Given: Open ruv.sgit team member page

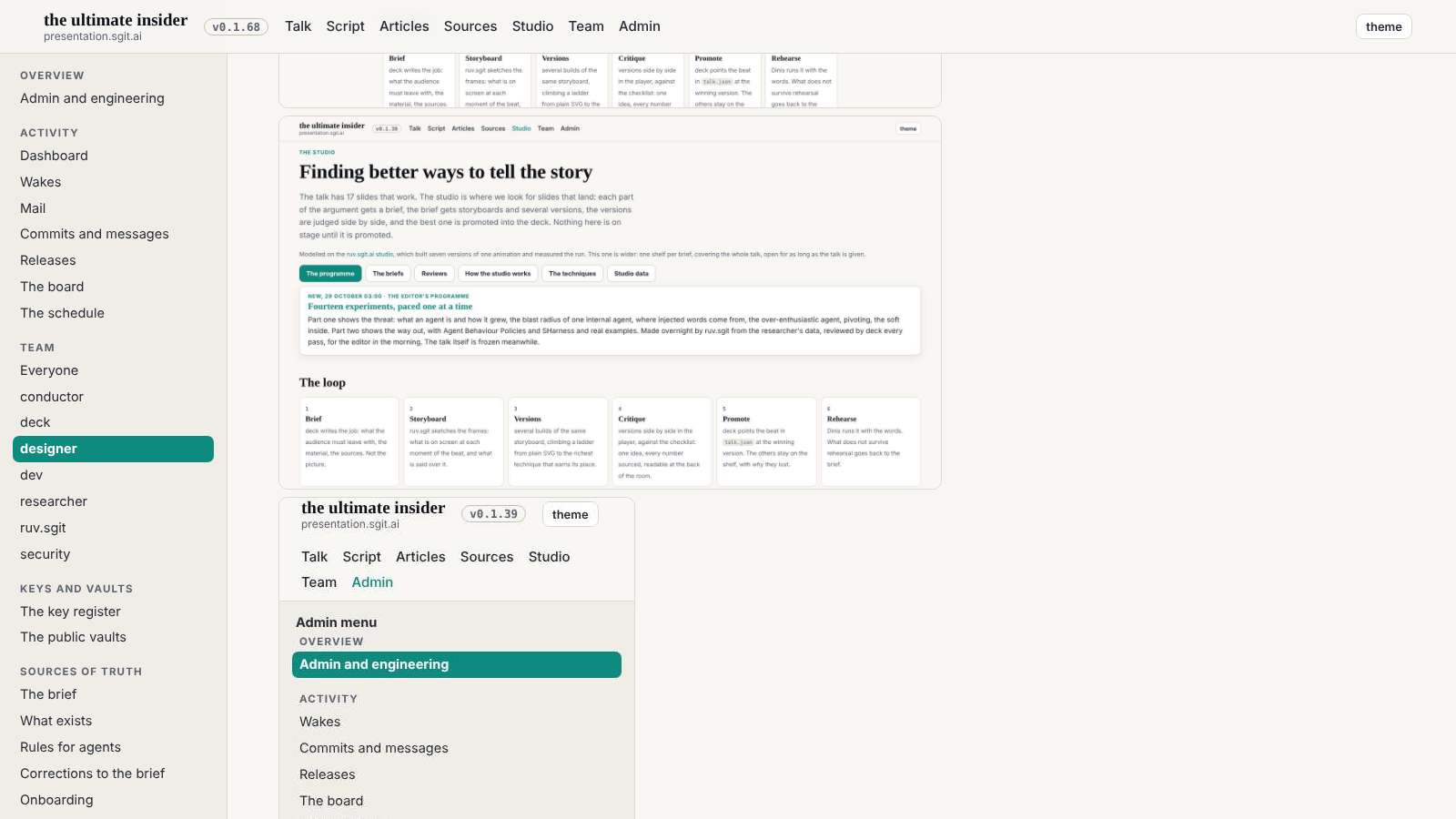Looking at the screenshot, I should click(43, 528).
